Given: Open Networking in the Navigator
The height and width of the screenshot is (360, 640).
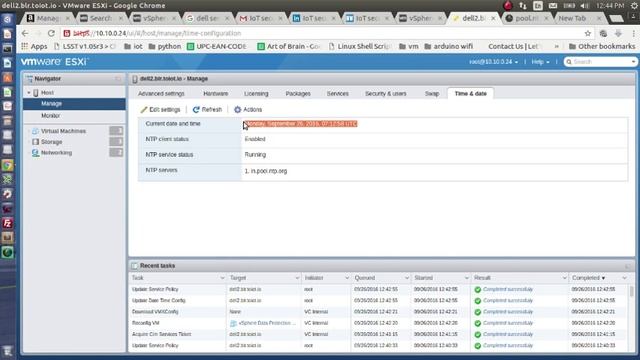Looking at the screenshot, I should point(56,153).
